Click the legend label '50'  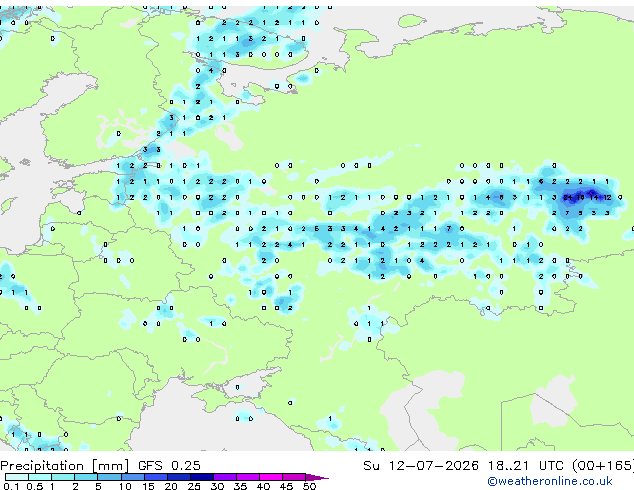pyautogui.click(x=309, y=486)
